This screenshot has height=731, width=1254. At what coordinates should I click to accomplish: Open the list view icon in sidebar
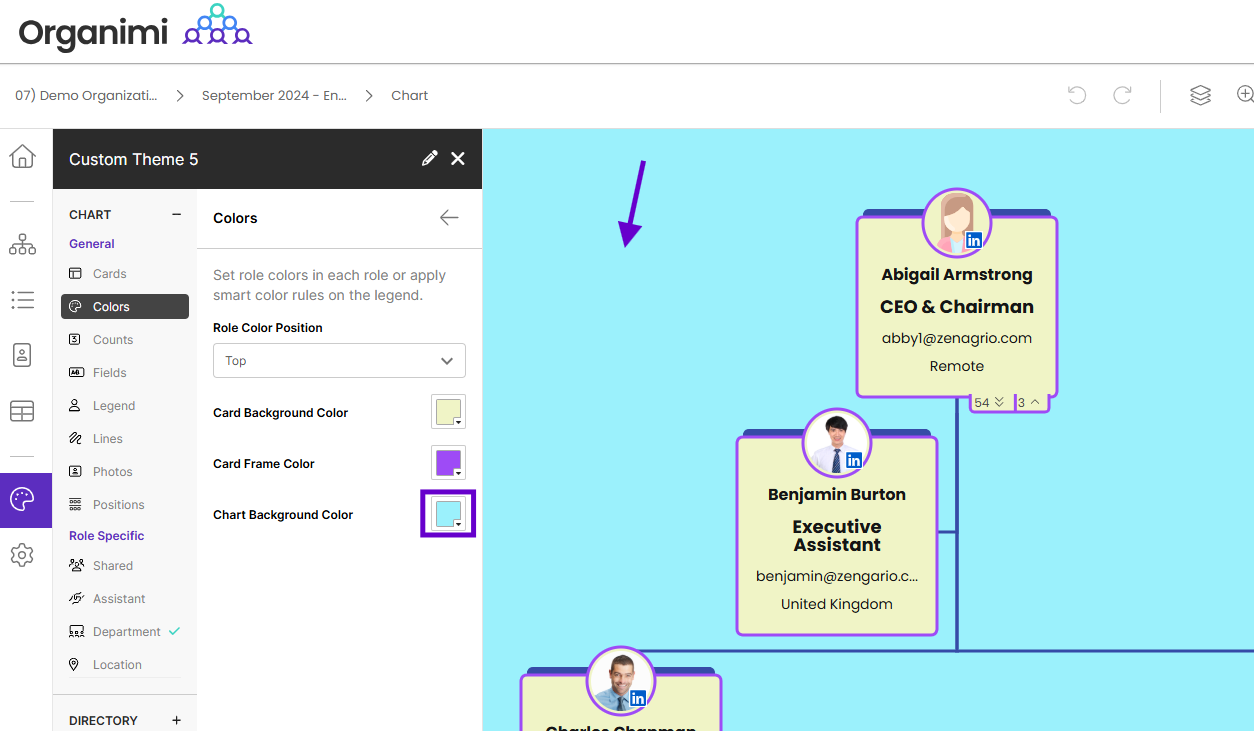coord(22,300)
